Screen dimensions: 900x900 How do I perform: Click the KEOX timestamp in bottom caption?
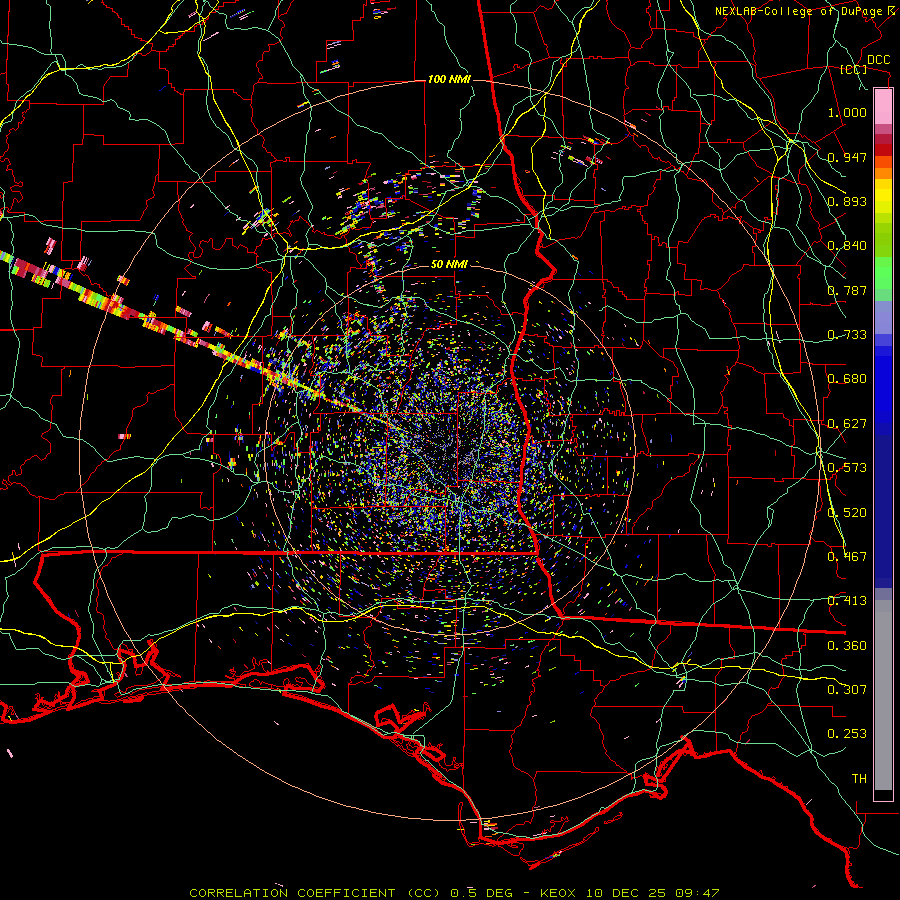point(630,893)
